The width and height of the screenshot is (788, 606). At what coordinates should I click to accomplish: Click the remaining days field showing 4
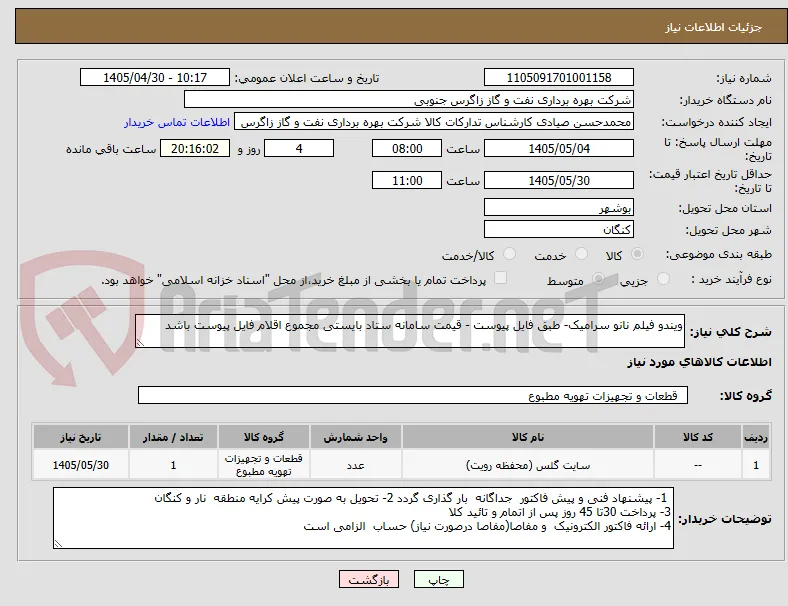coord(299,148)
